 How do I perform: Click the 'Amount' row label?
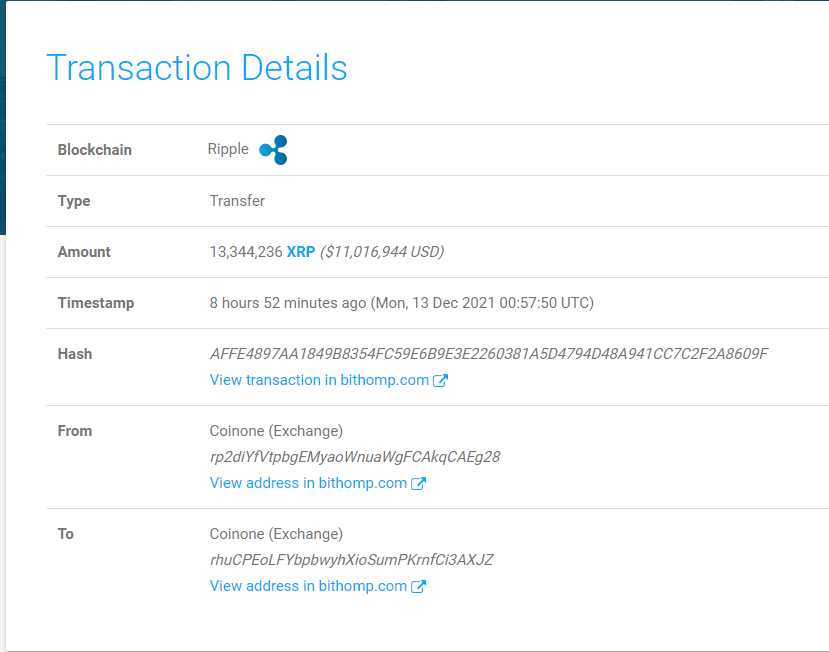coord(84,252)
